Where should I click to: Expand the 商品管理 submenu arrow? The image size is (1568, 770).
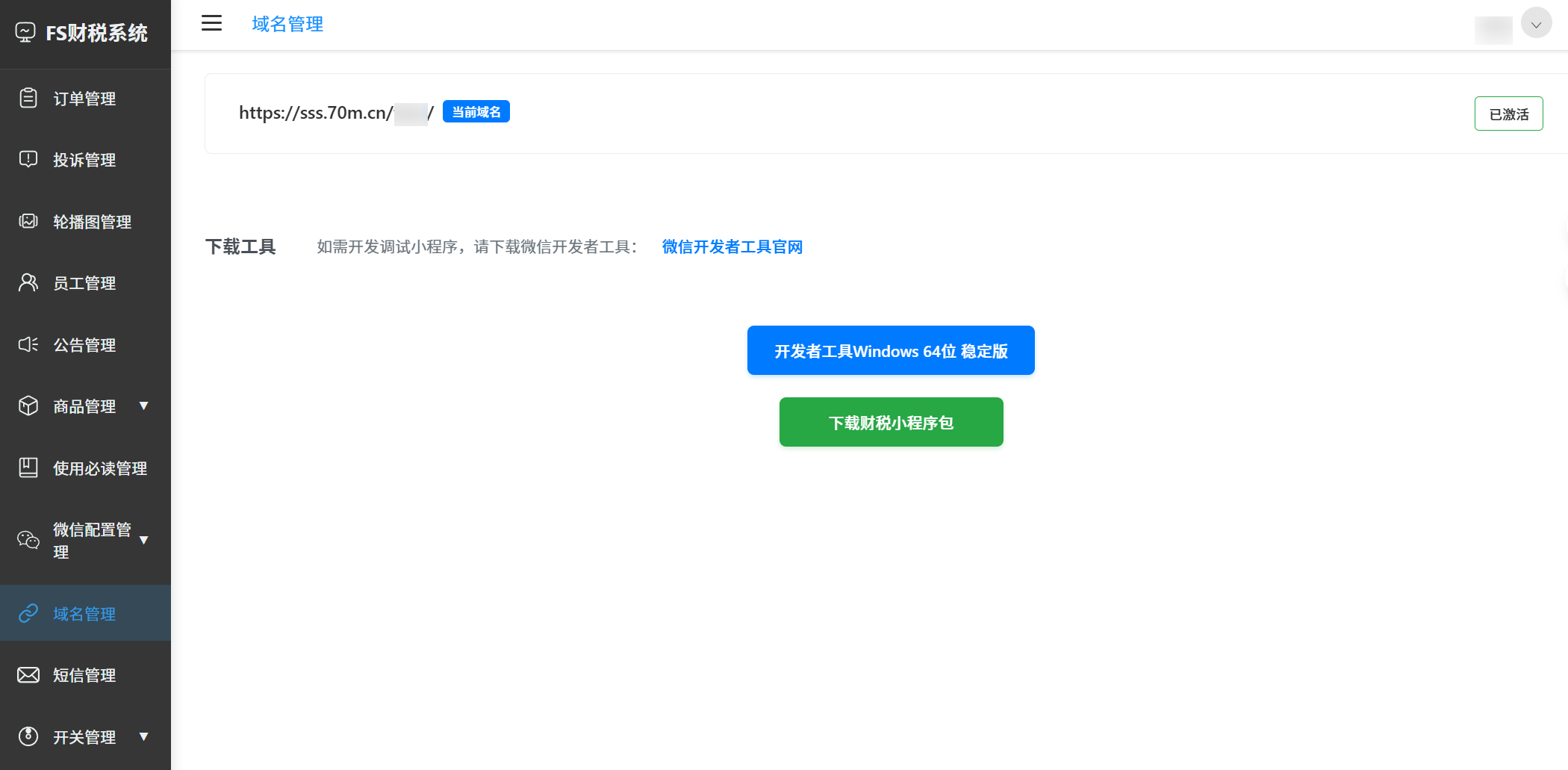(144, 406)
